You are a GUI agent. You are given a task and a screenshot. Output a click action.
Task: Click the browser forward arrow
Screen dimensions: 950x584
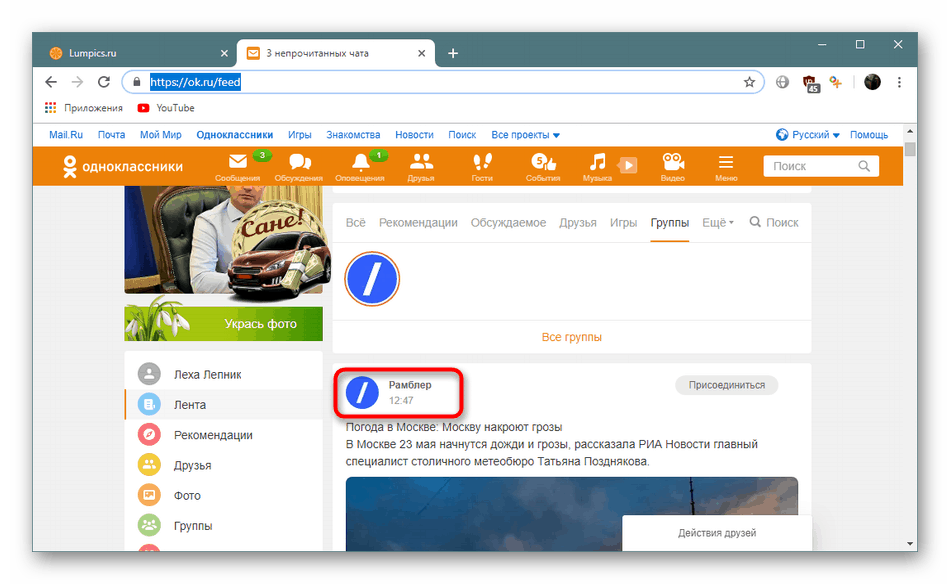pyautogui.click(x=78, y=82)
